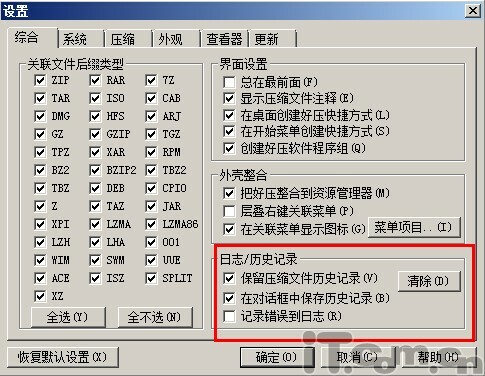Open 菜单项目 menu items dialog

point(414,228)
